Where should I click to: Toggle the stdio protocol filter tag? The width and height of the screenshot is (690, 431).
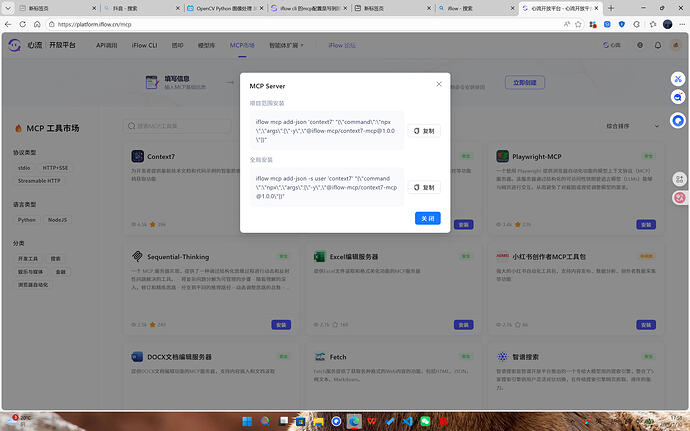coord(24,168)
